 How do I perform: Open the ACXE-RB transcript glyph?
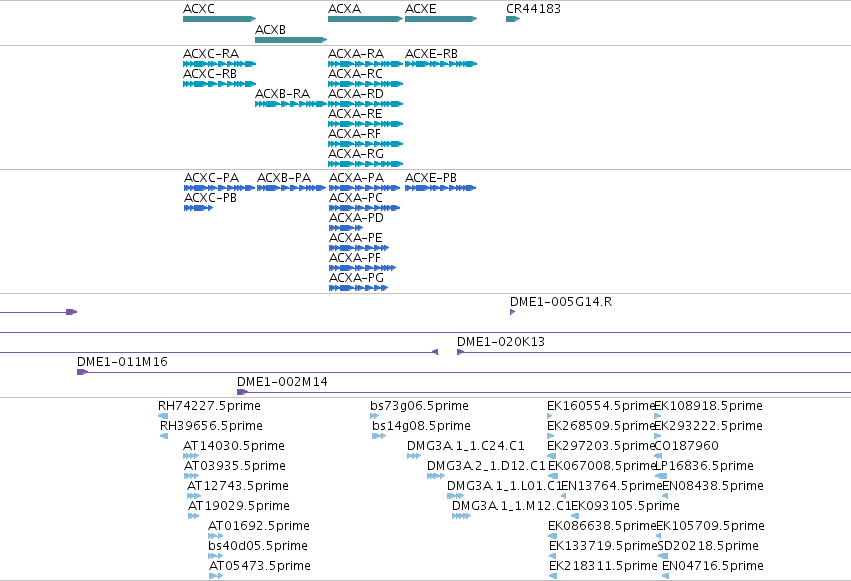coord(441,64)
